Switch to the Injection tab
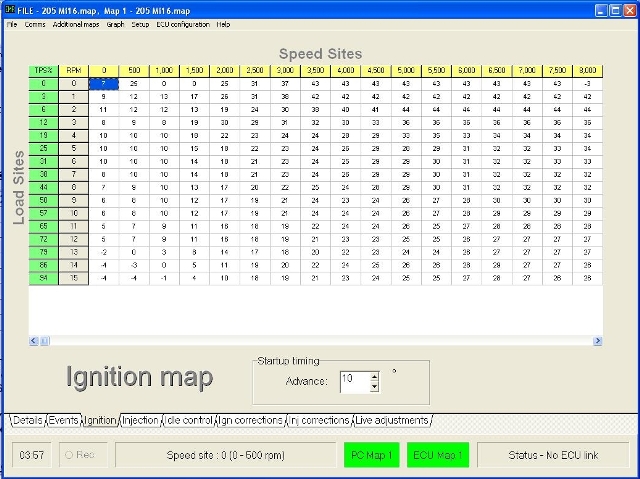Screen dimensions: 640x479 141,421
